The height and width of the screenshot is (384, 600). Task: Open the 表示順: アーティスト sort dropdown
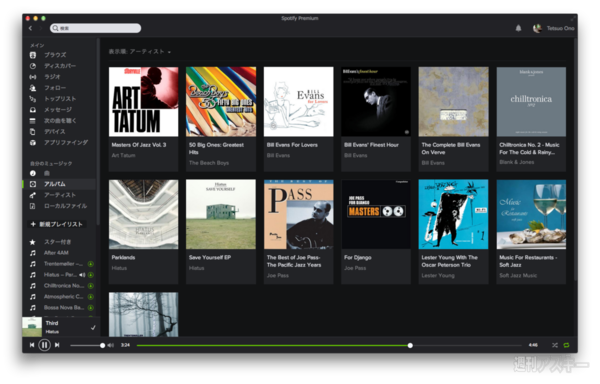click(139, 52)
